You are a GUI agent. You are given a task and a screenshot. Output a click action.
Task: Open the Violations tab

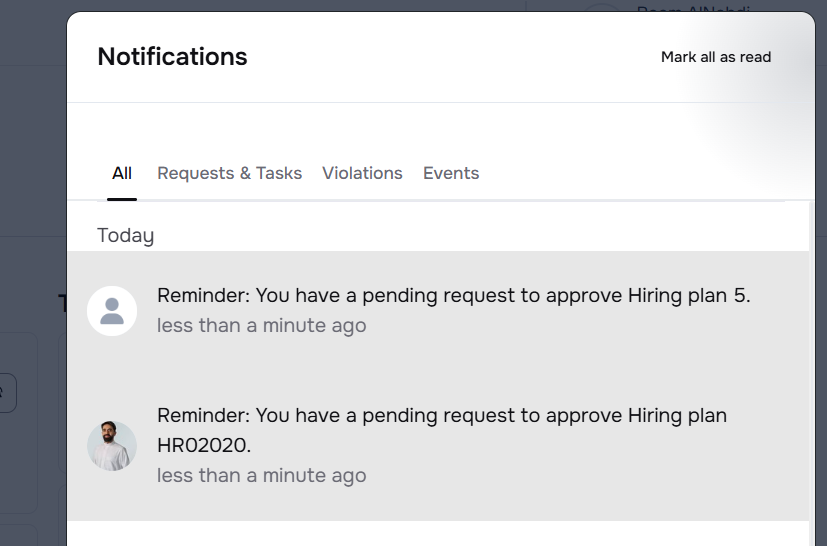pyautogui.click(x=362, y=173)
